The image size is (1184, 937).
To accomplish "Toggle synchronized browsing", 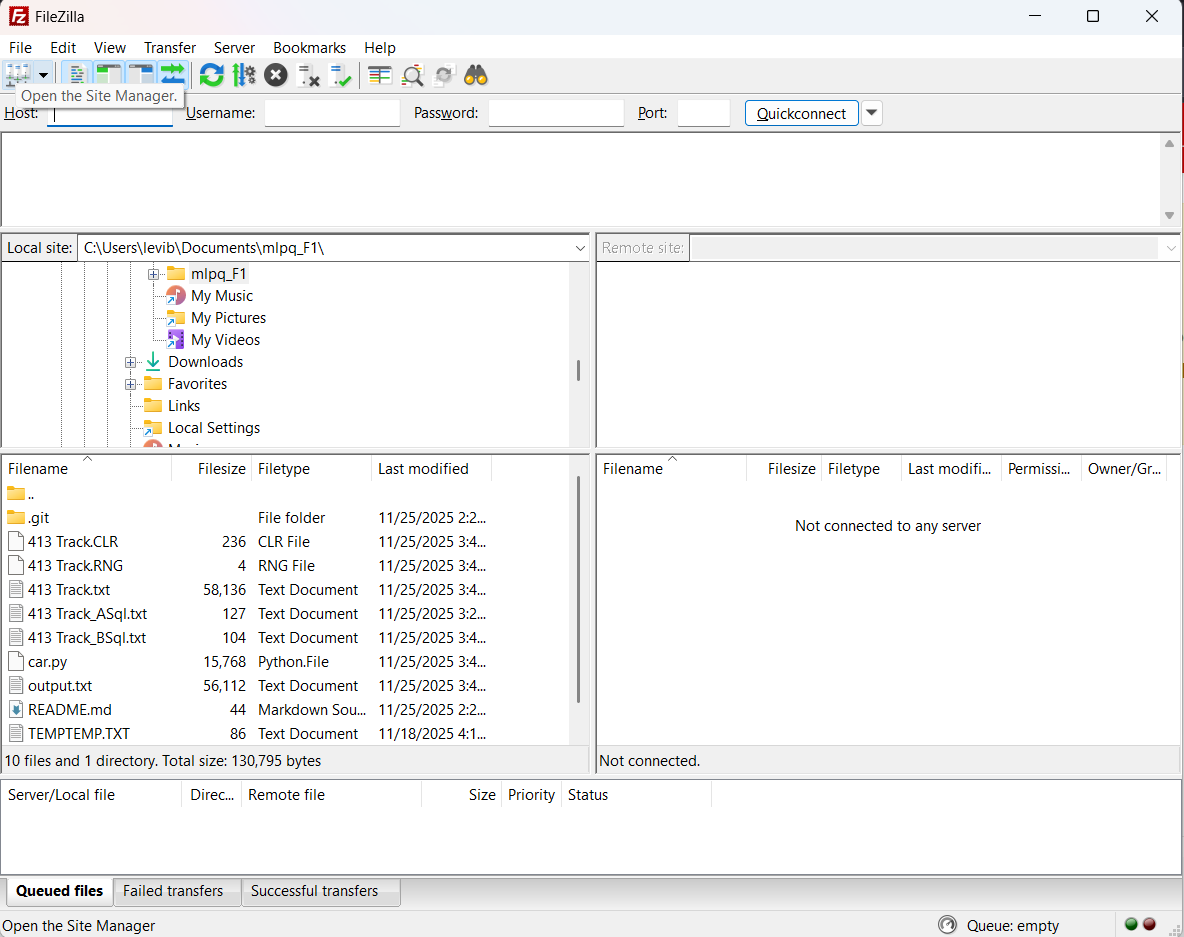I will point(444,74).
